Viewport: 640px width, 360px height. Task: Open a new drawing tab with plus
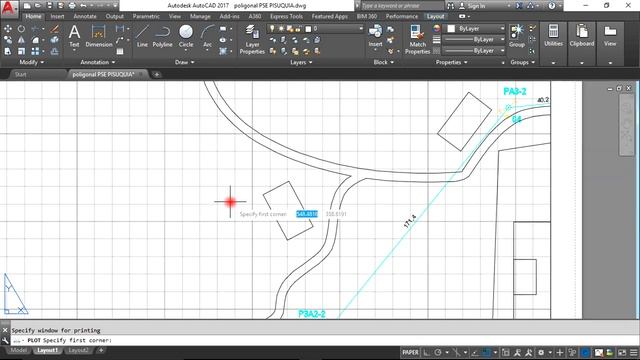[156, 74]
